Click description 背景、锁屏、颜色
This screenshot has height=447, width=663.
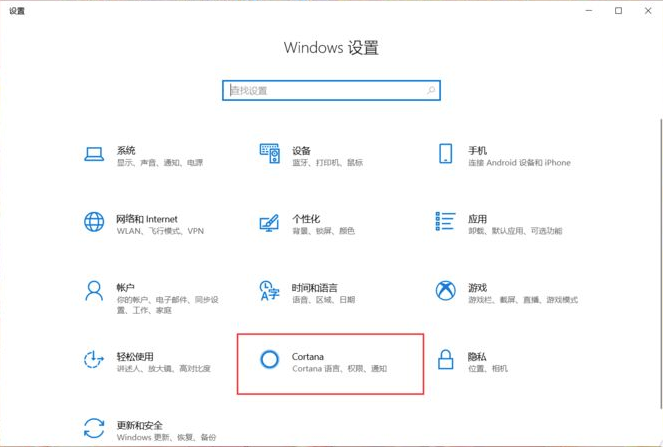[323, 231]
